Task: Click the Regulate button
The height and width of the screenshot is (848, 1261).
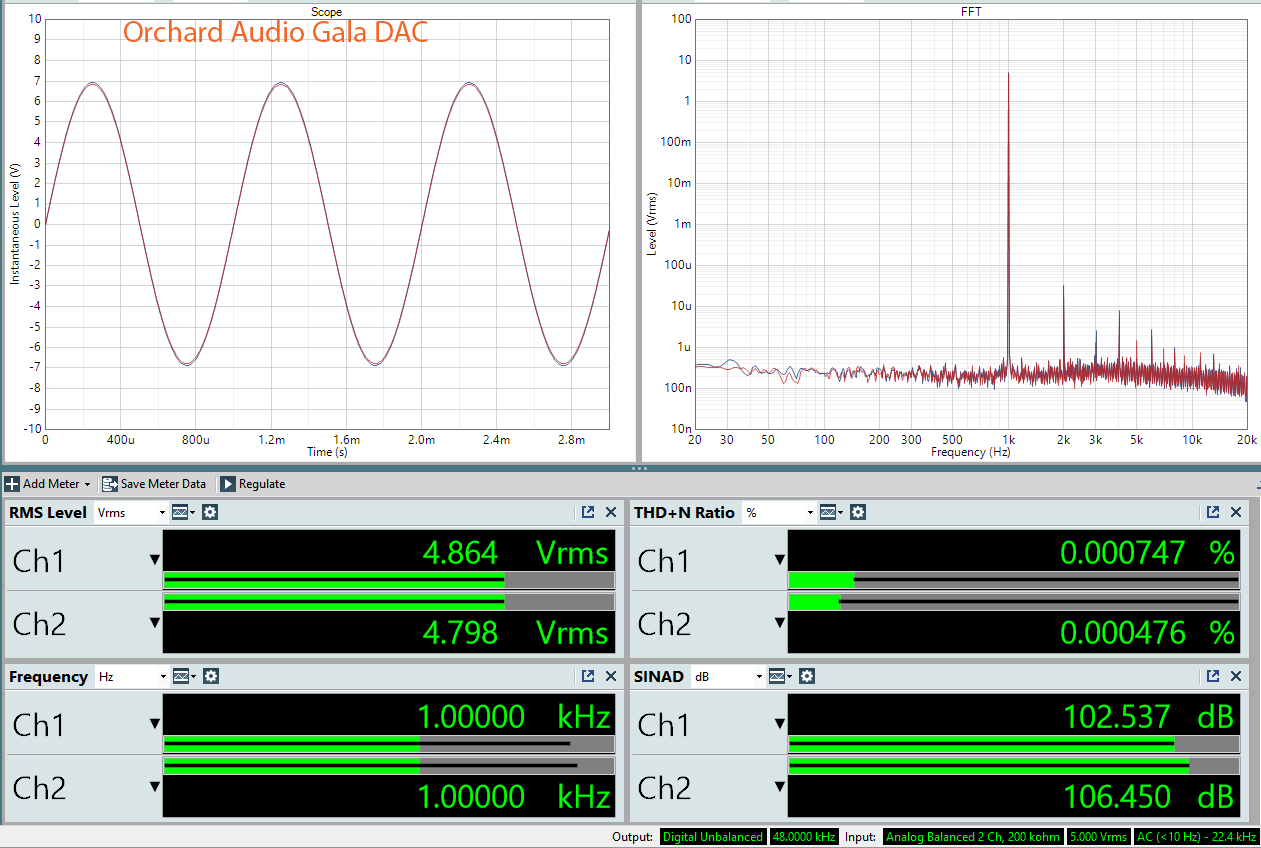Action: tap(253, 484)
